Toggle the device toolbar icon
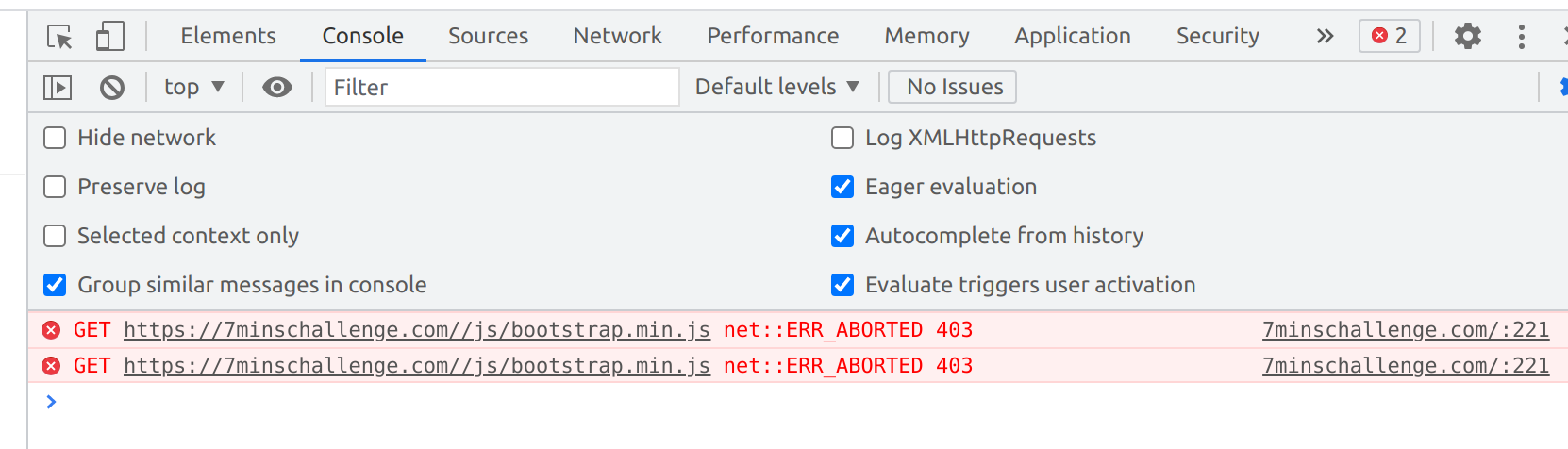This screenshot has width=1568, height=449. pos(109,37)
